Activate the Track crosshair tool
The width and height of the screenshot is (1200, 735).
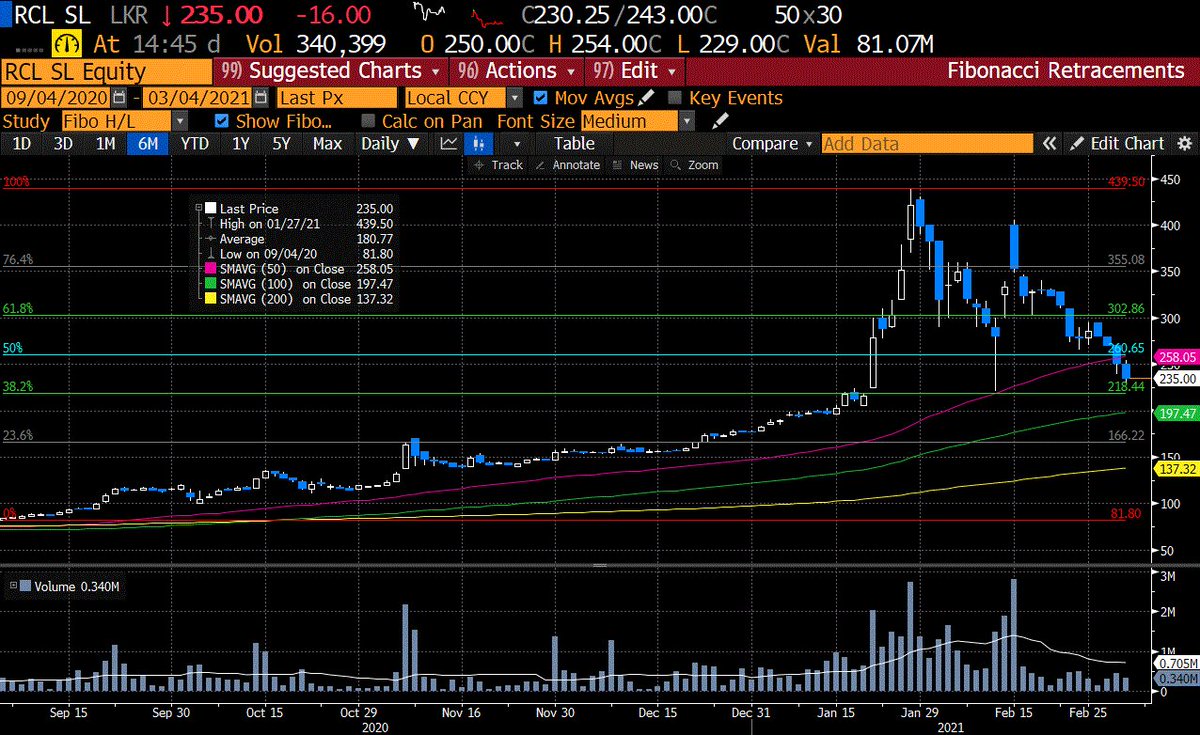[497, 165]
